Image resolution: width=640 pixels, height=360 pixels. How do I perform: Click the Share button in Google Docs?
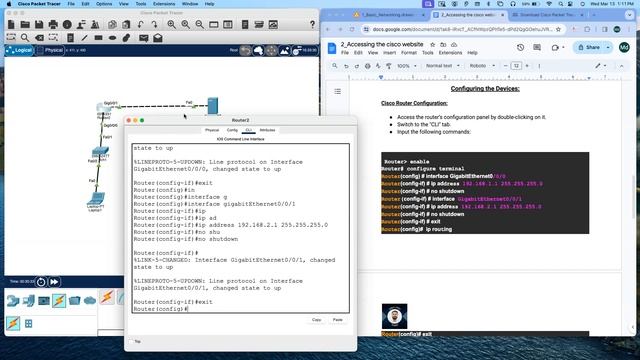589,47
